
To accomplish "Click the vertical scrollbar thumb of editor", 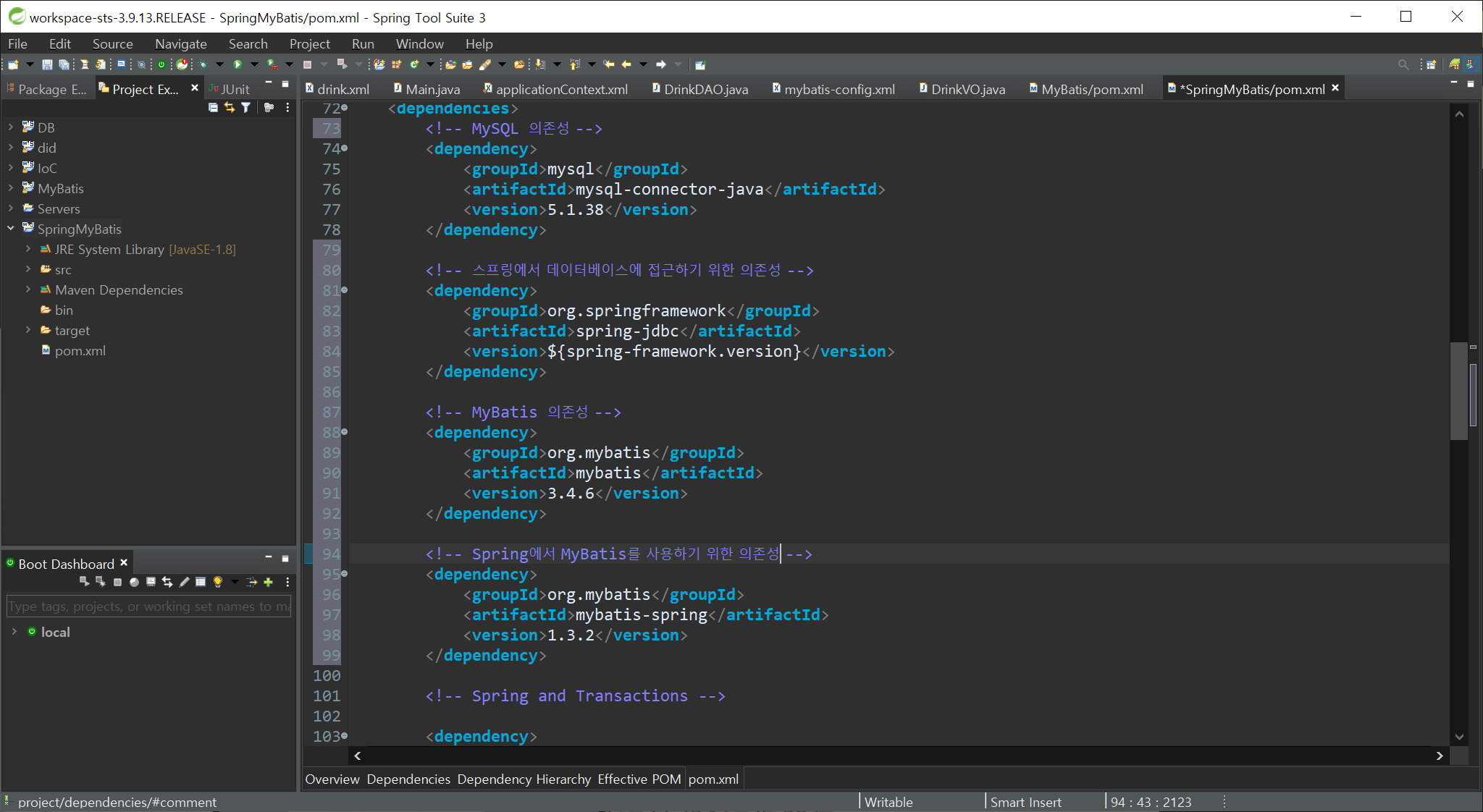I will click(x=1458, y=391).
